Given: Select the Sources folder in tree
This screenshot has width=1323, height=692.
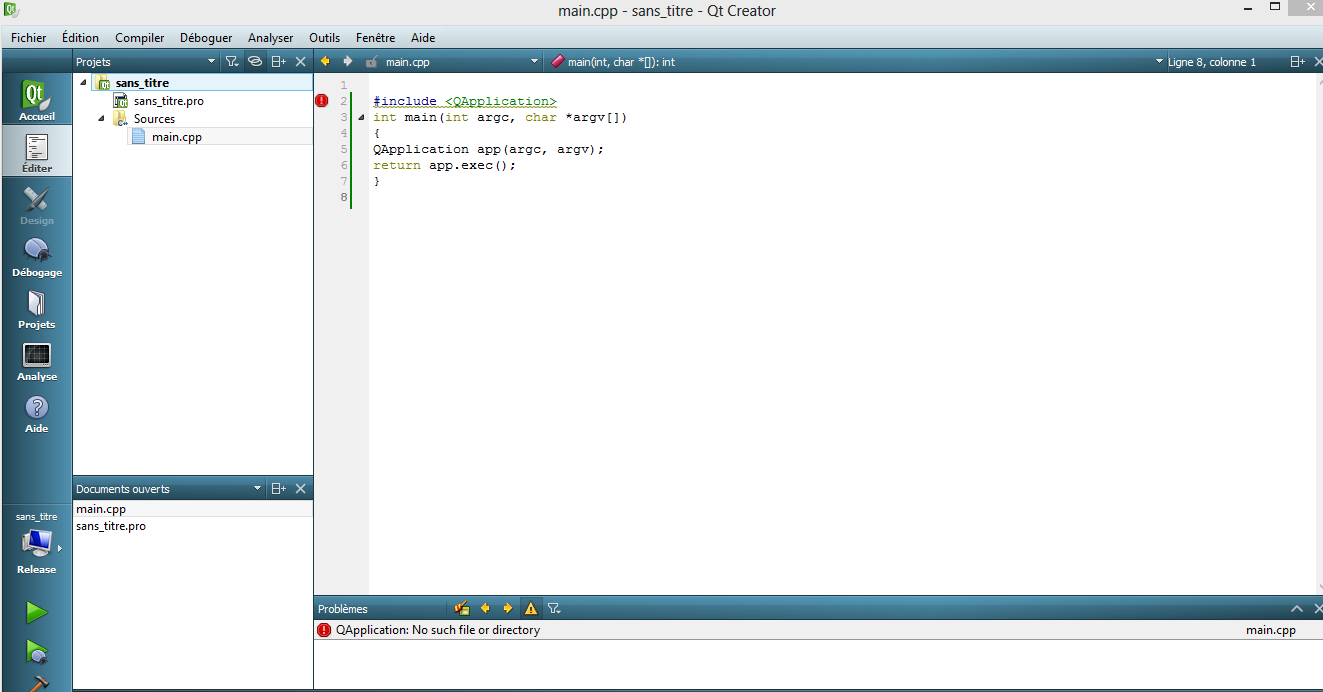Looking at the screenshot, I should tap(154, 119).
